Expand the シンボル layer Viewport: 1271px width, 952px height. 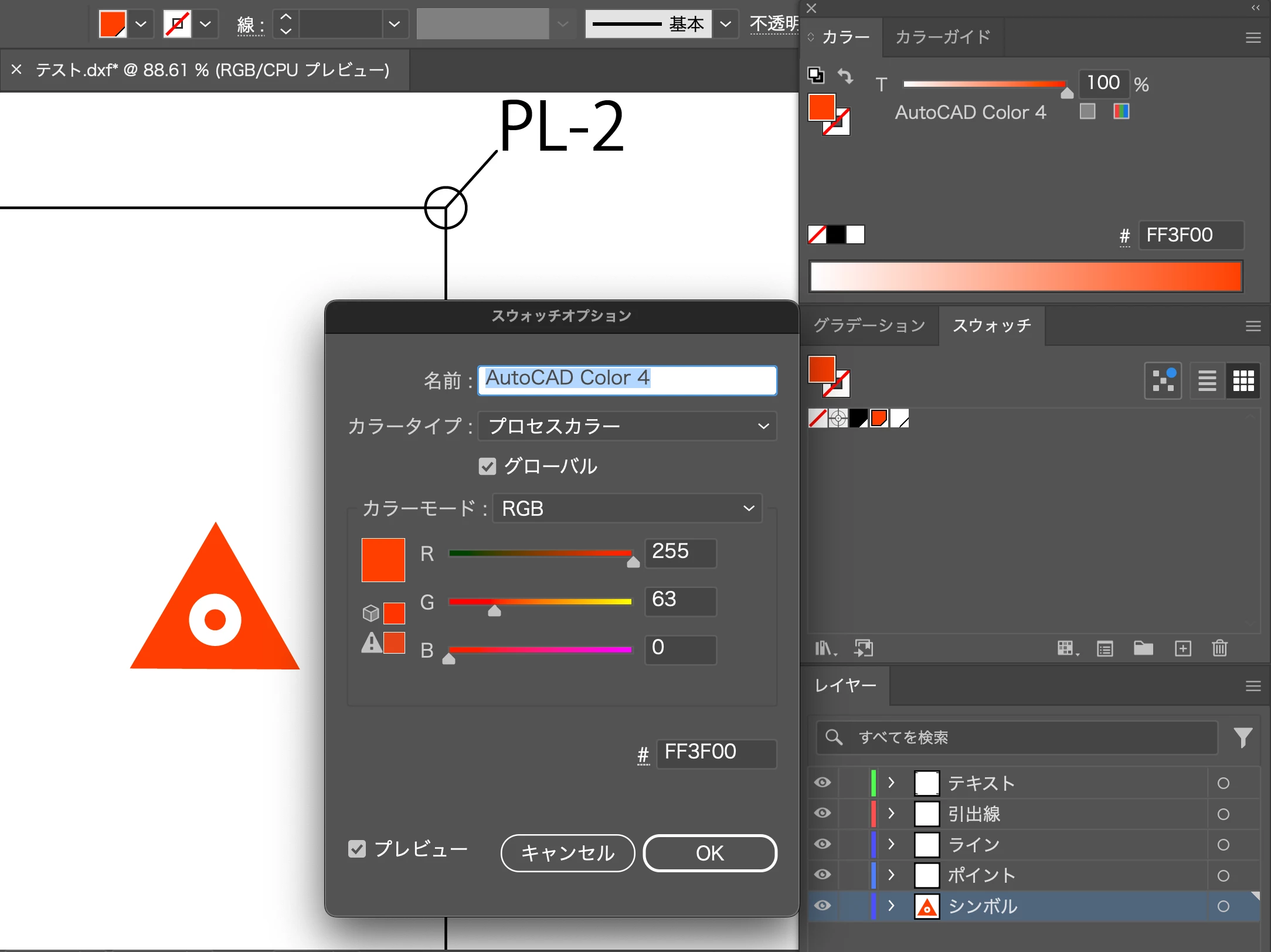point(891,906)
